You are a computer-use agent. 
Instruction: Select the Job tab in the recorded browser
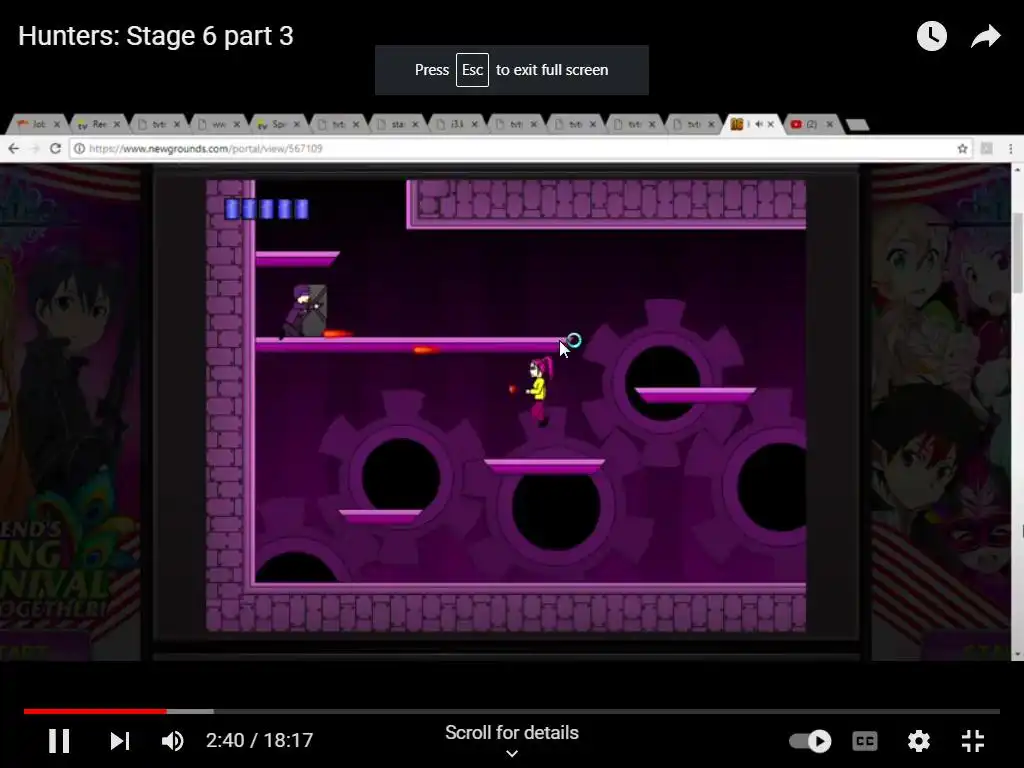[x=39, y=124]
